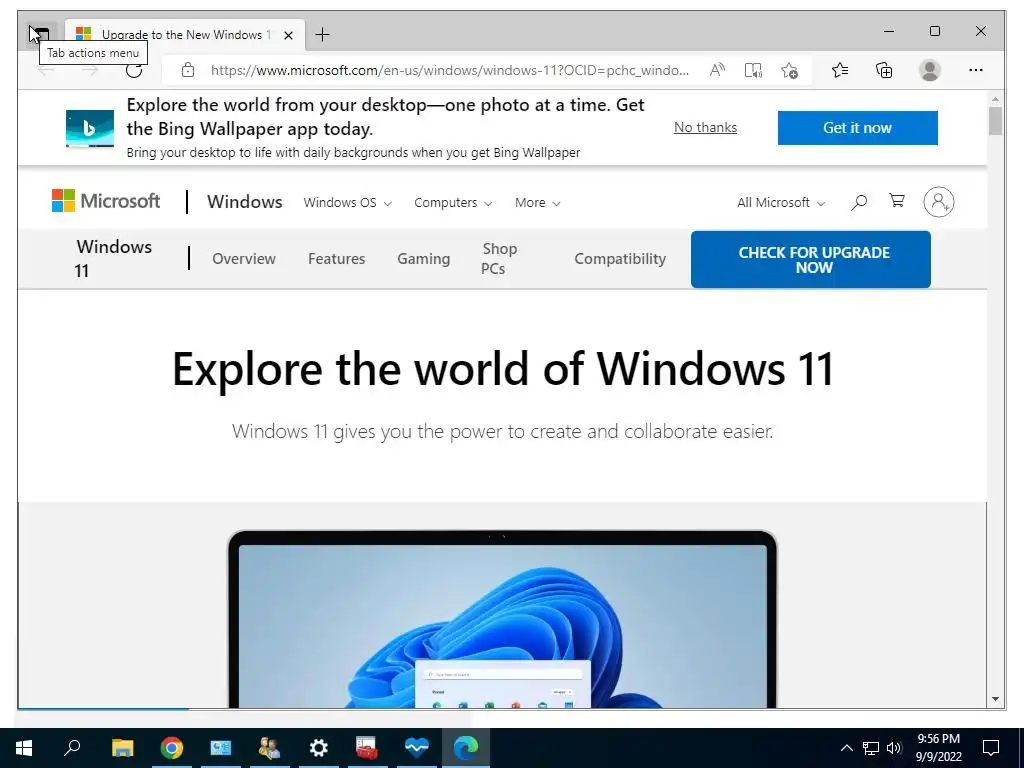
Task: Refresh the page with the reload icon
Action: (134, 70)
